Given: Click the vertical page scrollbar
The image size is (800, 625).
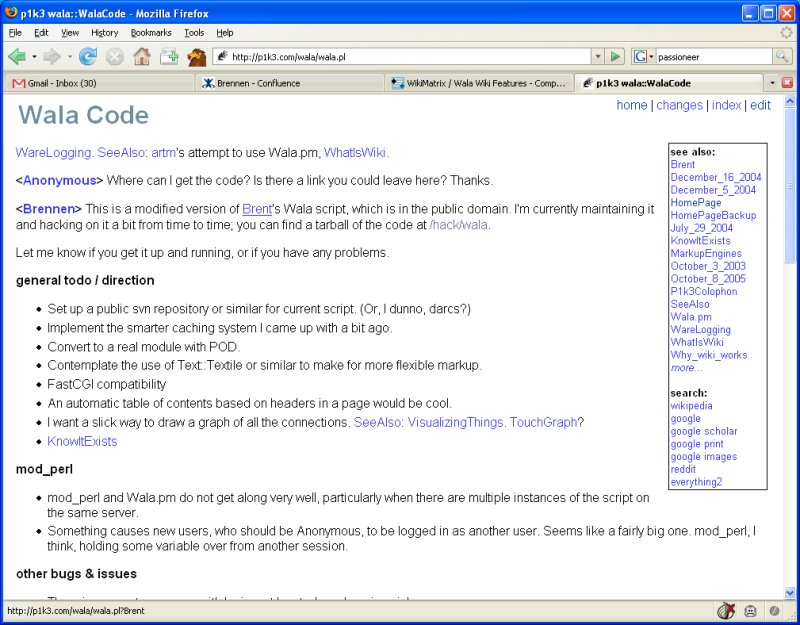Looking at the screenshot, I should tap(790, 350).
